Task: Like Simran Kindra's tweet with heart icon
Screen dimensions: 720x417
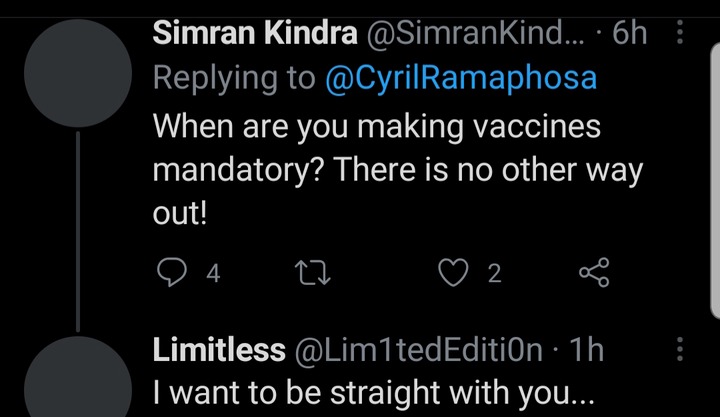Action: click(453, 272)
